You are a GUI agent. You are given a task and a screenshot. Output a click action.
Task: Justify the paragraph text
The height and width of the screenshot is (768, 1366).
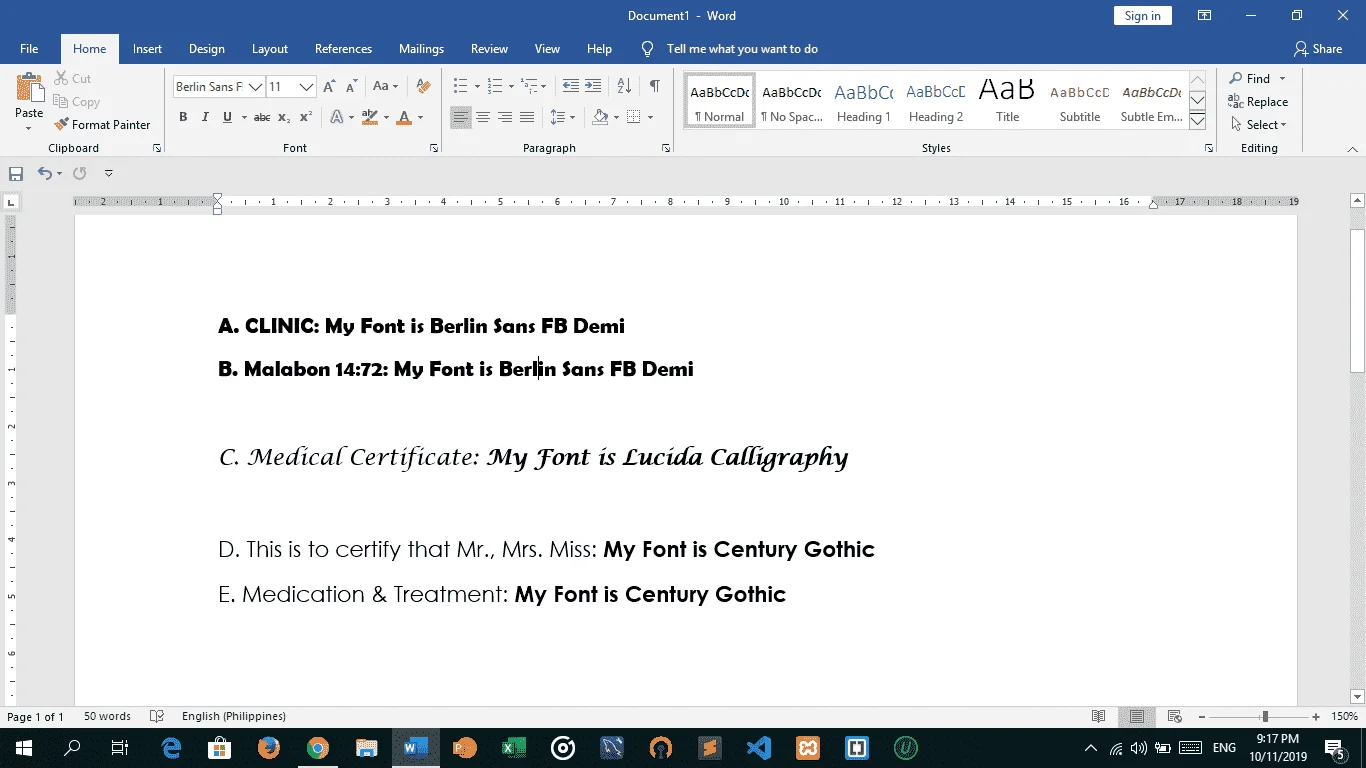point(527,118)
